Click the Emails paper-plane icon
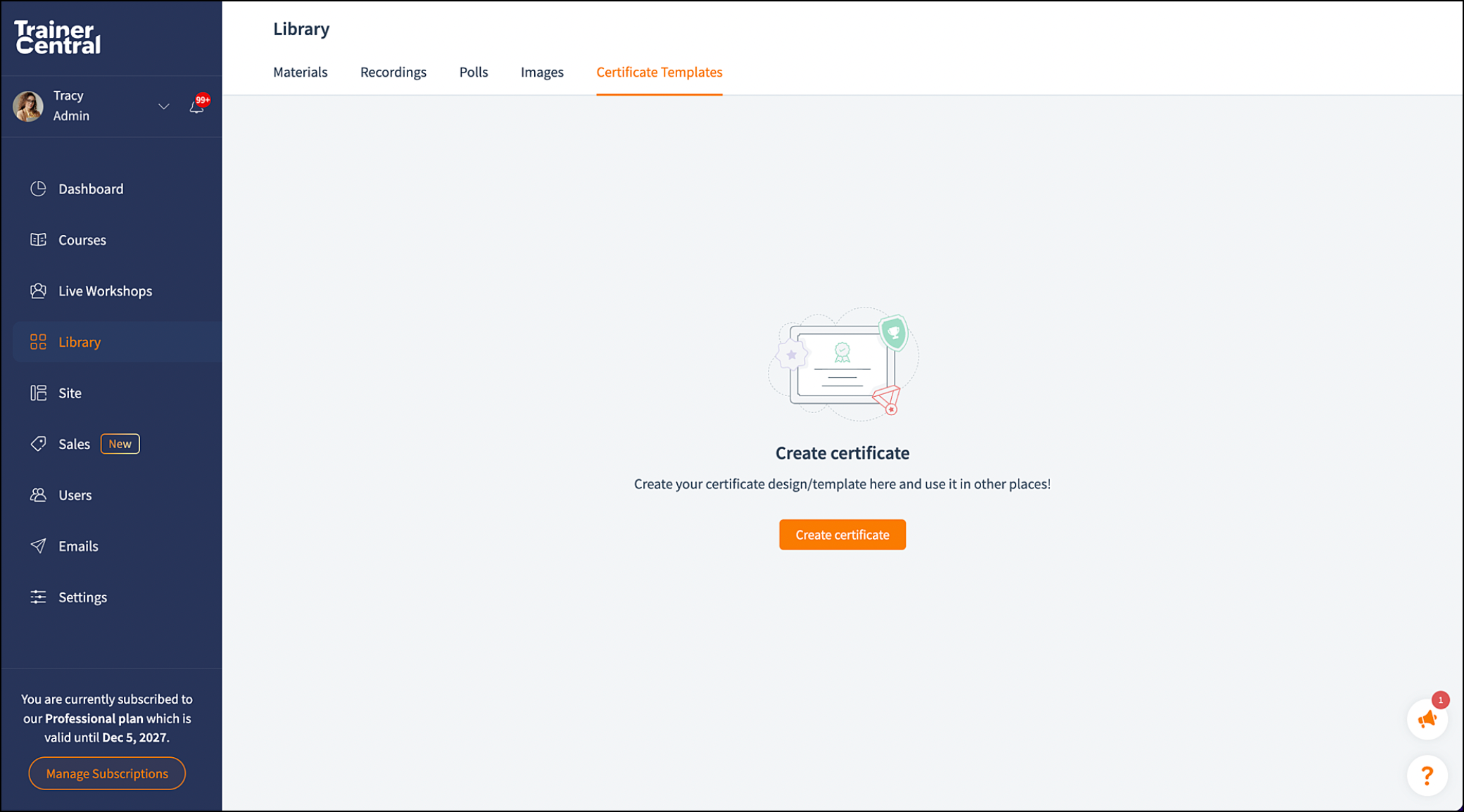This screenshot has width=1464, height=812. (38, 546)
